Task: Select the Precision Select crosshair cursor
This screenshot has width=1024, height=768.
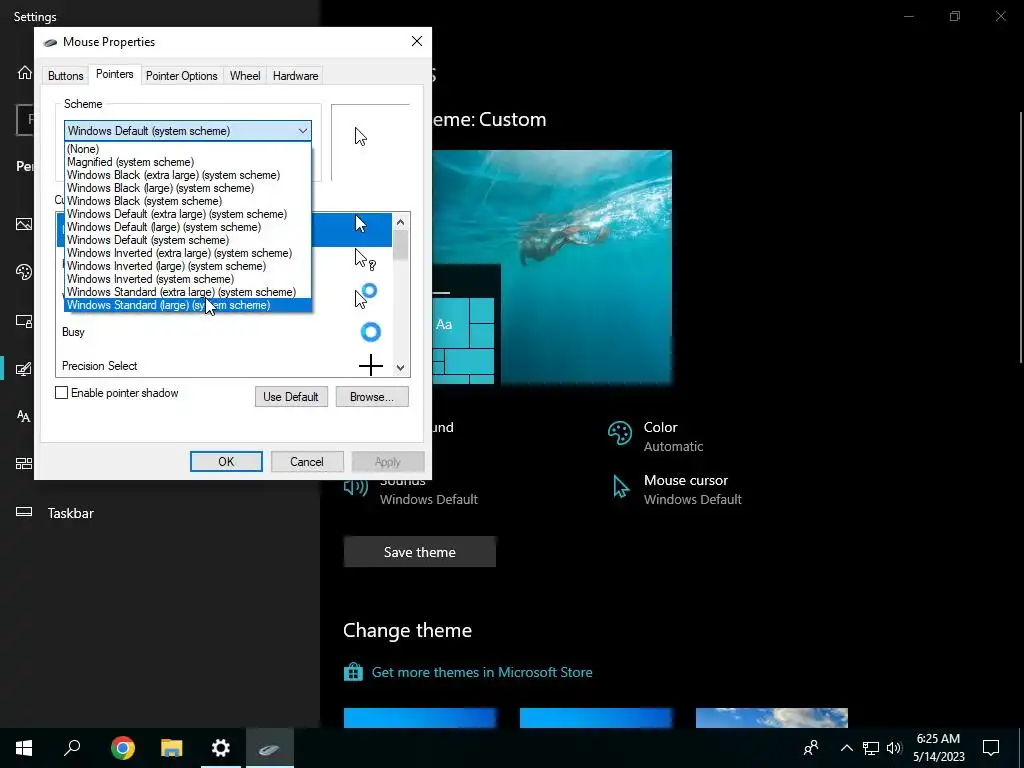Action: pyautogui.click(x=370, y=365)
